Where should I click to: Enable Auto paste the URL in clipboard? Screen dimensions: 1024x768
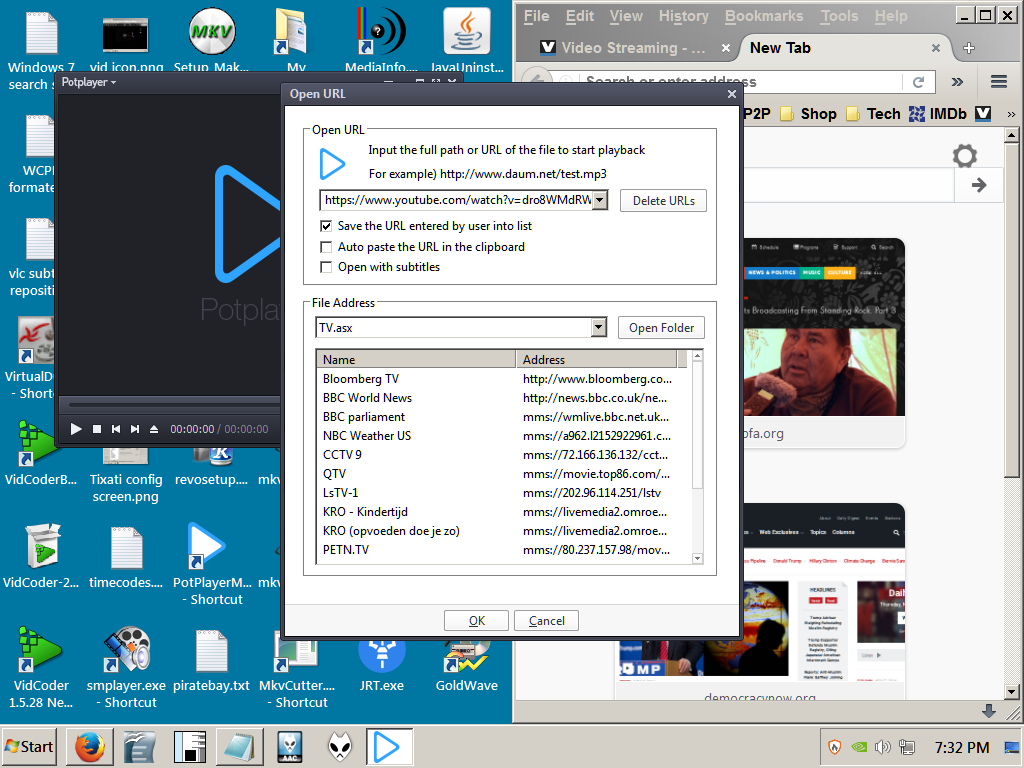click(x=326, y=247)
